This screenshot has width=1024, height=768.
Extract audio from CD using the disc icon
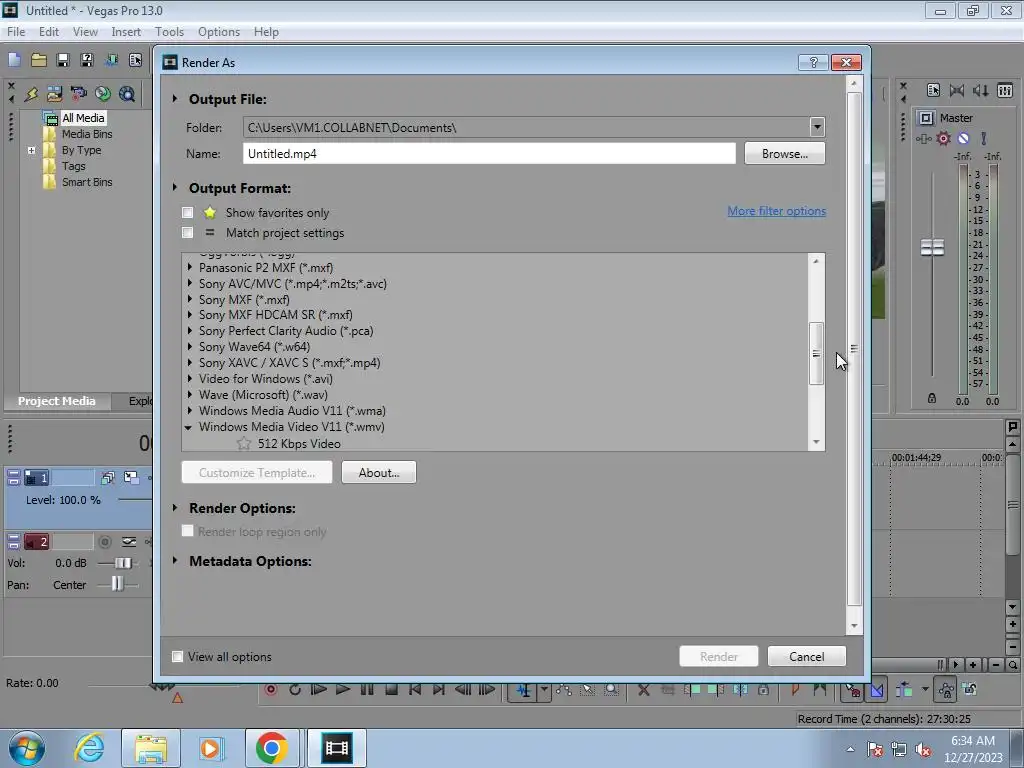pyautogui.click(x=103, y=94)
